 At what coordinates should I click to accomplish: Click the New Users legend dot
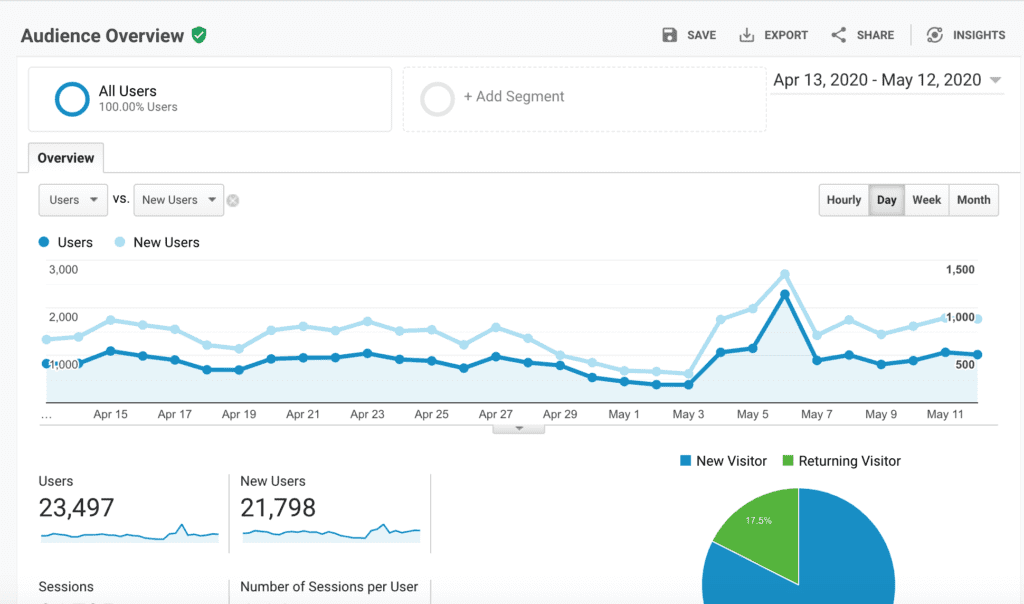click(120, 242)
